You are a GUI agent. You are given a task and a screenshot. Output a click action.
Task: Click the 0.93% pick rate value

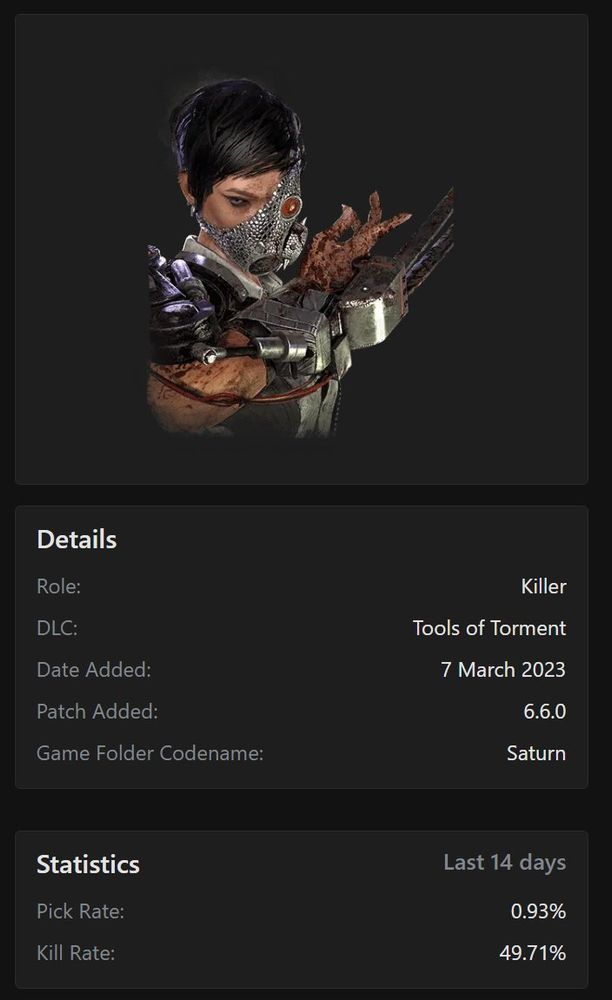click(538, 911)
